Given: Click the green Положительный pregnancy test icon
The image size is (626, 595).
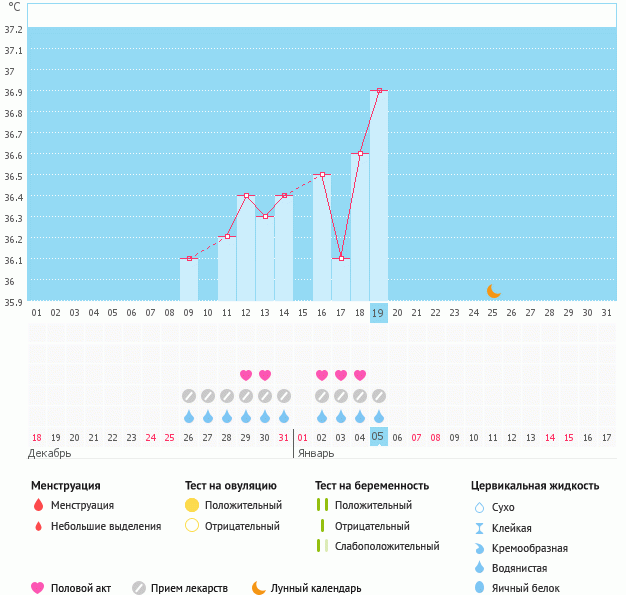Looking at the screenshot, I should point(322,506).
